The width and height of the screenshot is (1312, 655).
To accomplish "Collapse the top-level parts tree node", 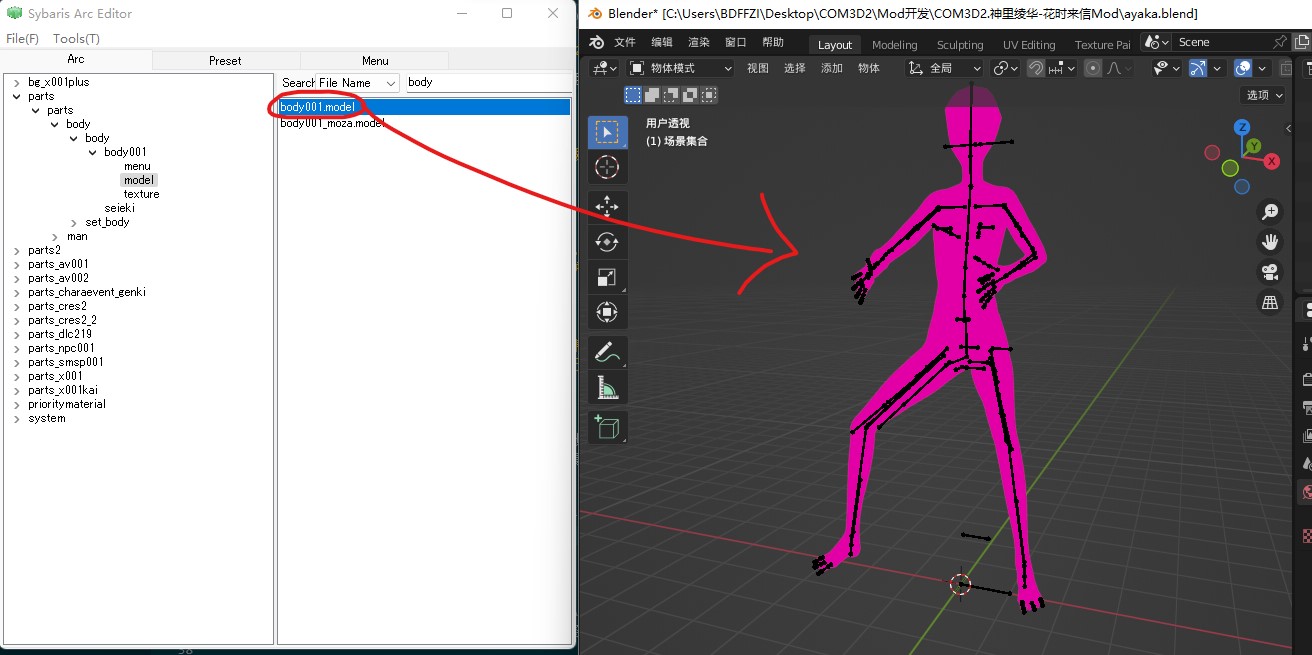I will pyautogui.click(x=16, y=96).
